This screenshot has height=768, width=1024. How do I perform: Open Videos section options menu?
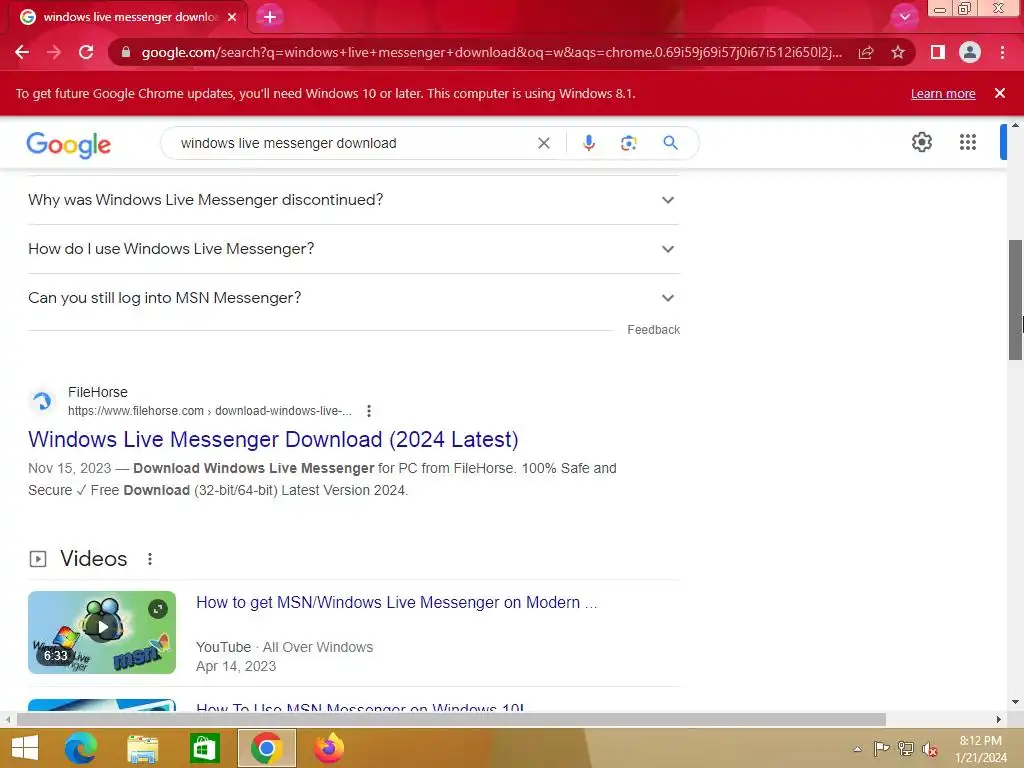coord(150,559)
